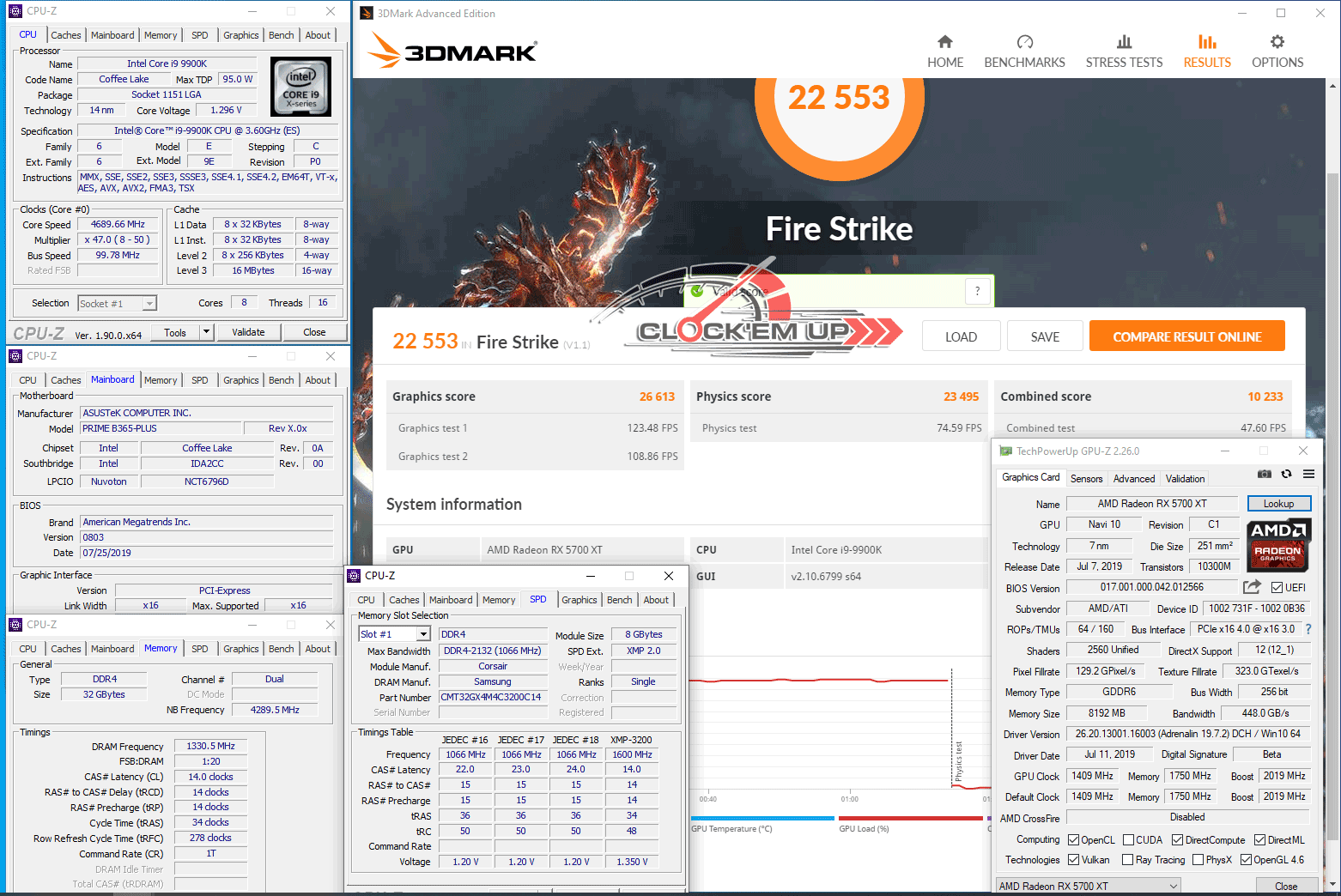Open Caches tab in top CPU-Z window

[x=66, y=35]
